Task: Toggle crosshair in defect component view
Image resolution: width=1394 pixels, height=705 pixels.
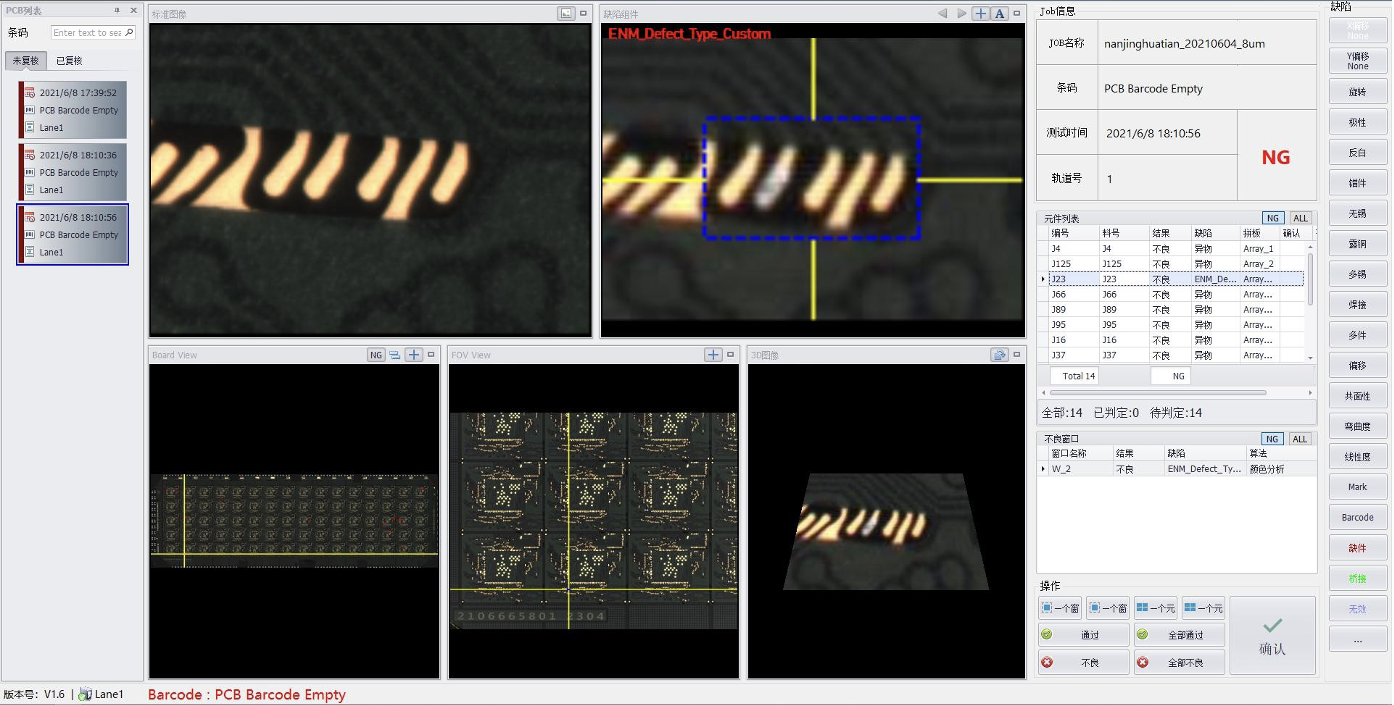Action: (x=980, y=14)
